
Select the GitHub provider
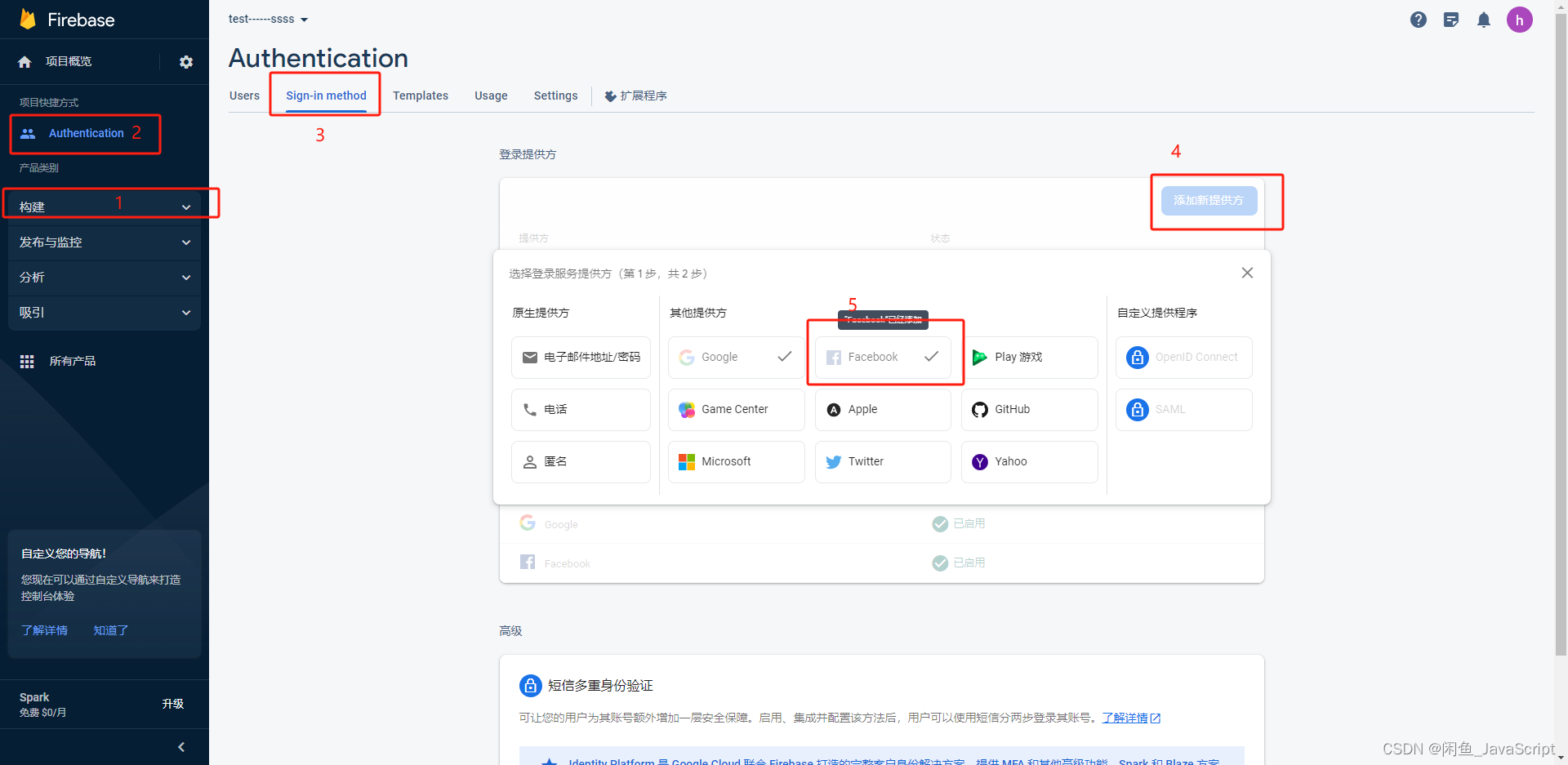[1029, 409]
